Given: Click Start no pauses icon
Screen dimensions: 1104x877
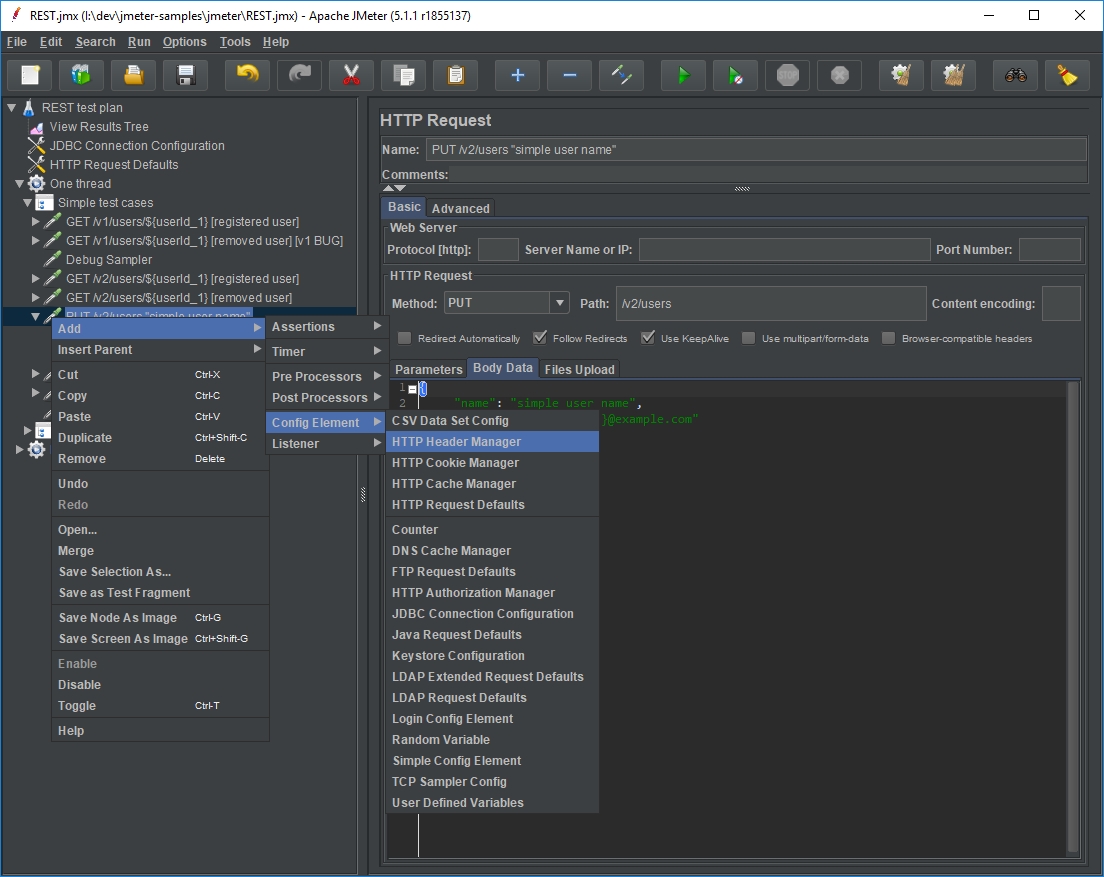Looking at the screenshot, I should click(x=735, y=75).
